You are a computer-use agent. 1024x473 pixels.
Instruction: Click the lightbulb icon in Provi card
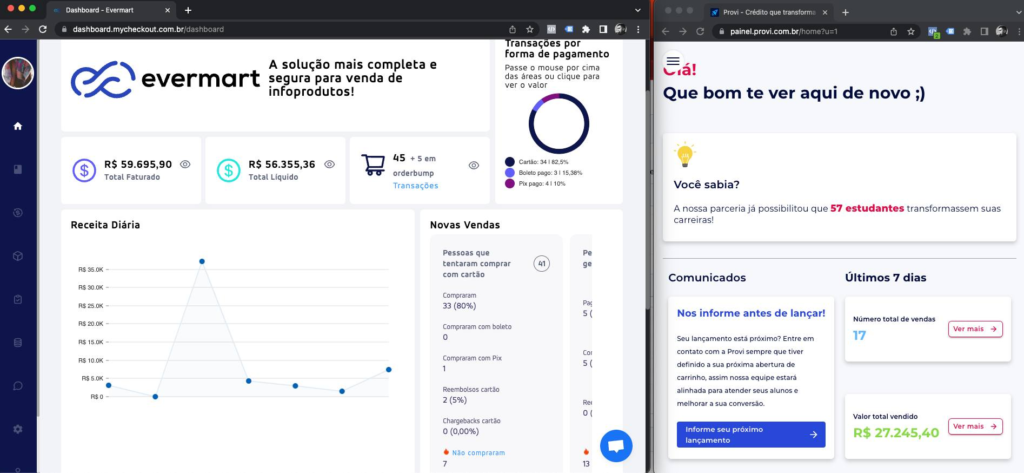pyautogui.click(x=684, y=154)
